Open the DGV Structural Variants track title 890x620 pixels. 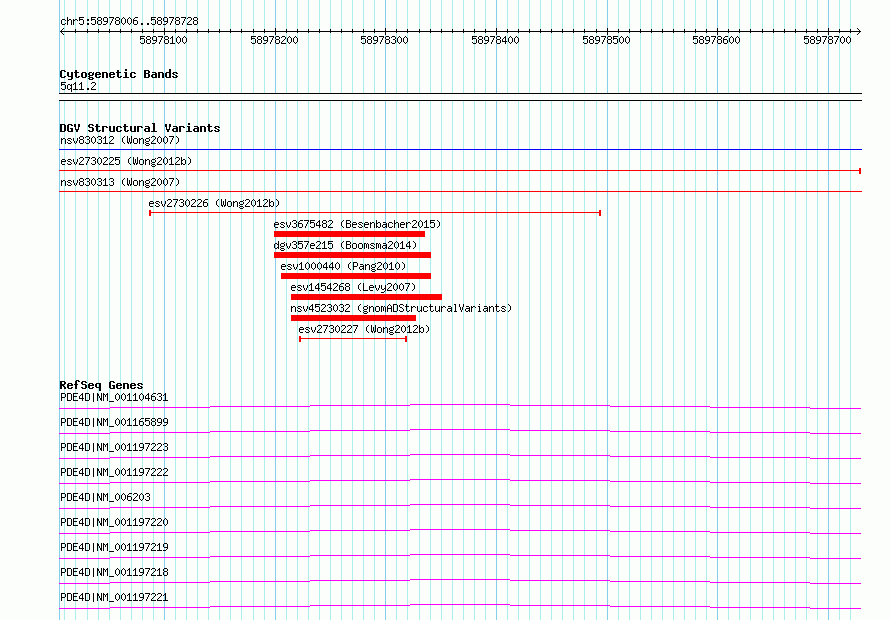click(x=139, y=128)
